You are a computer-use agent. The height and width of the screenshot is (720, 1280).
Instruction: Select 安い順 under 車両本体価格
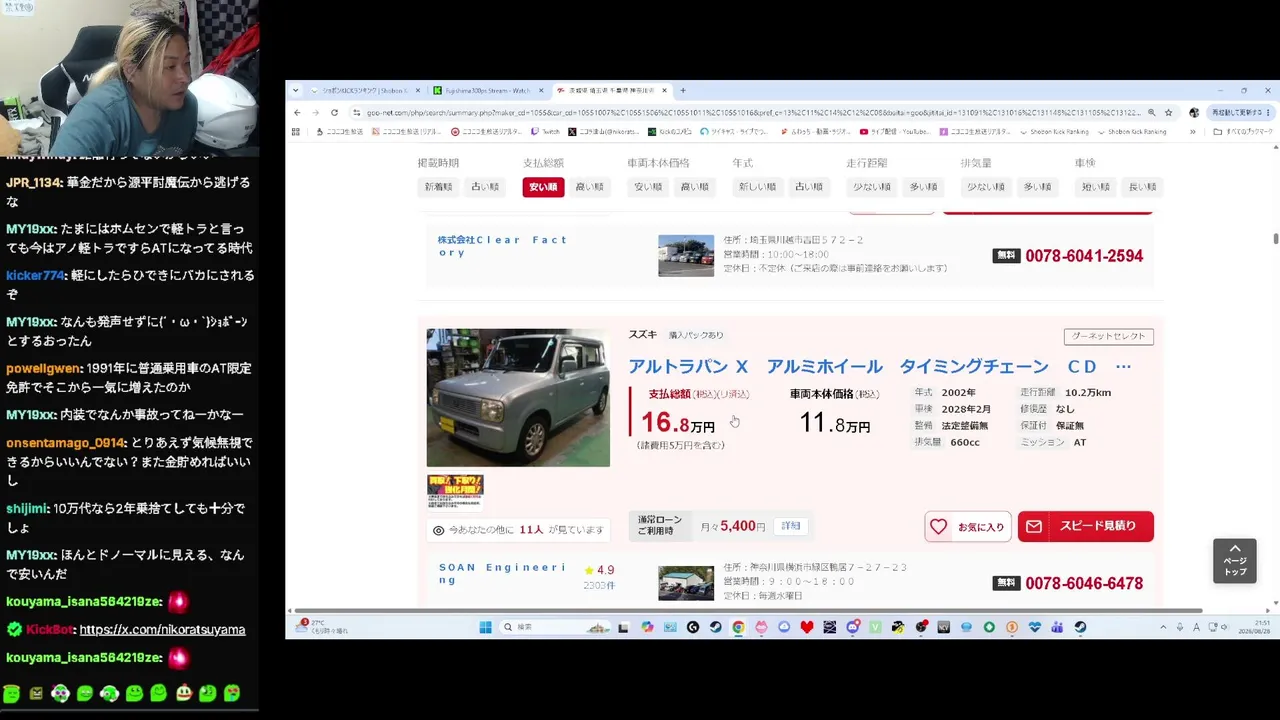648,187
